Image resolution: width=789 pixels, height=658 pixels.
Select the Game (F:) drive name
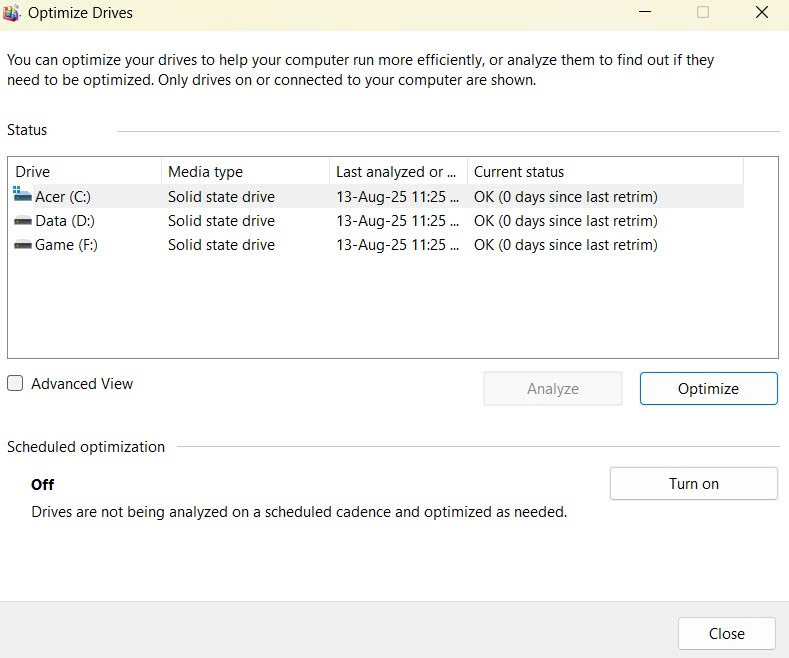point(67,245)
